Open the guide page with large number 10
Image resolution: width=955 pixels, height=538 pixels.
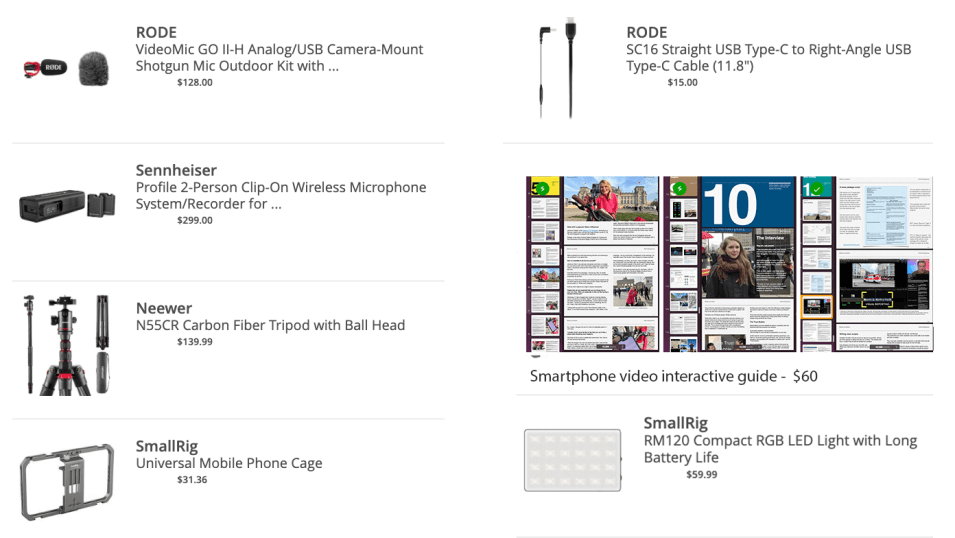pos(730,264)
